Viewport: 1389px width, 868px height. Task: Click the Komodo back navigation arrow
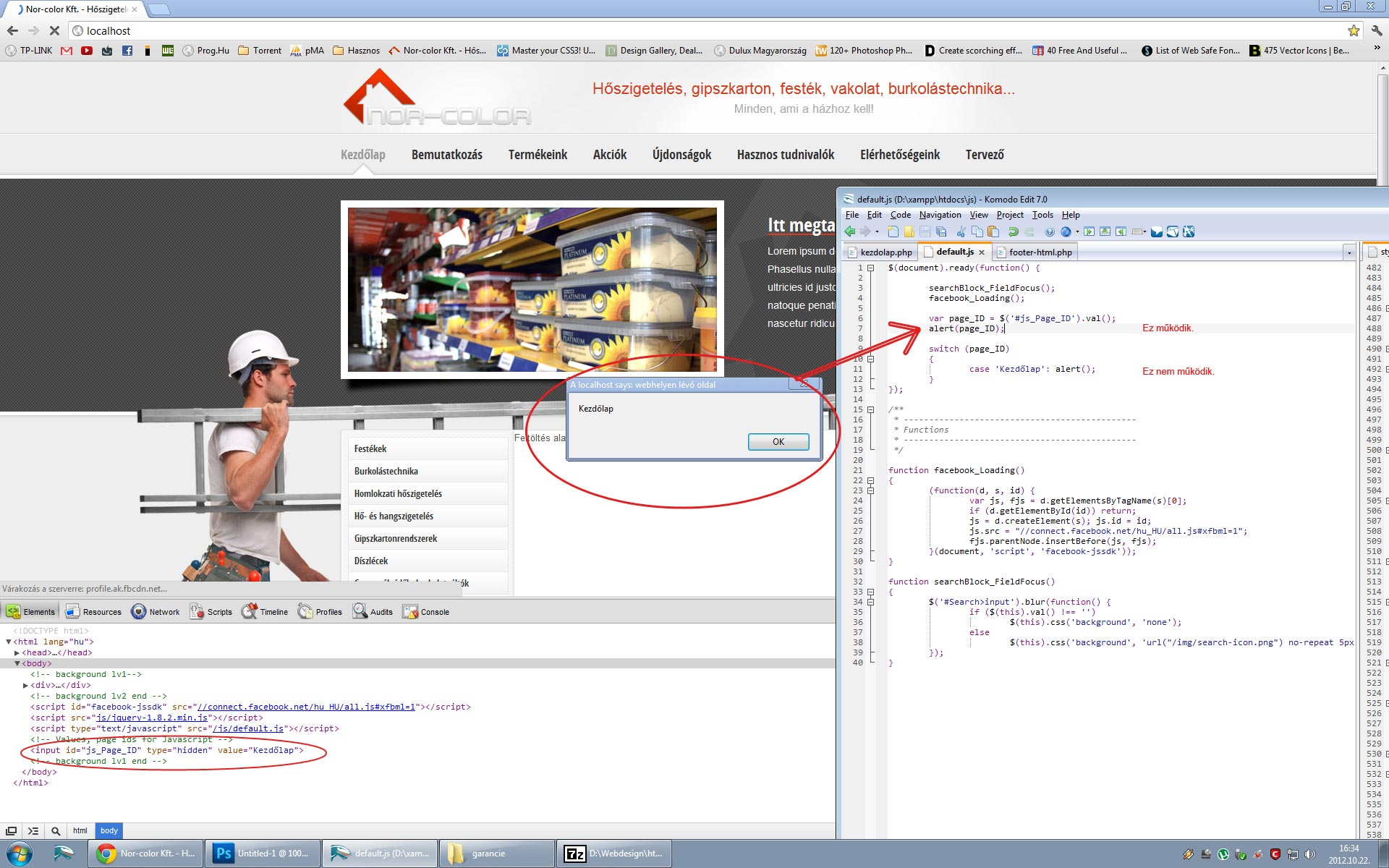click(x=850, y=231)
